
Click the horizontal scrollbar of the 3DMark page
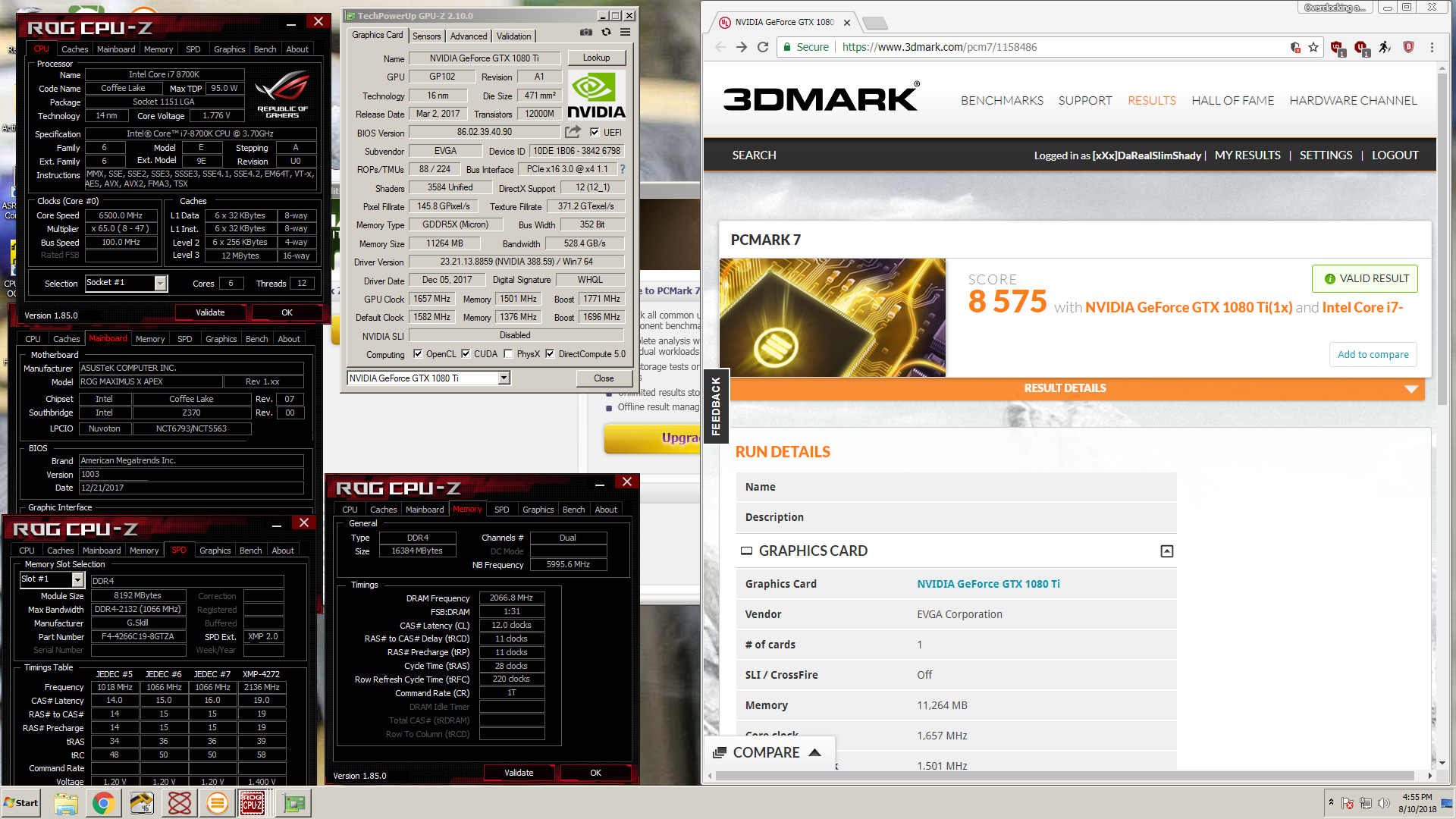pyautogui.click(x=1065, y=775)
